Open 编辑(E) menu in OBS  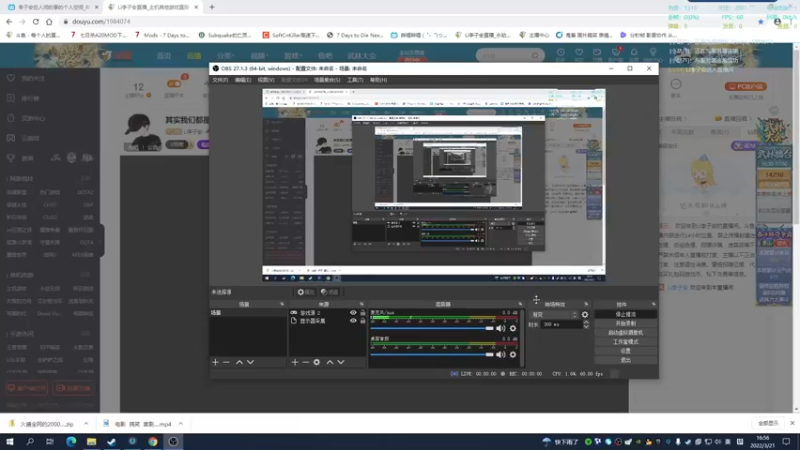click(x=243, y=80)
